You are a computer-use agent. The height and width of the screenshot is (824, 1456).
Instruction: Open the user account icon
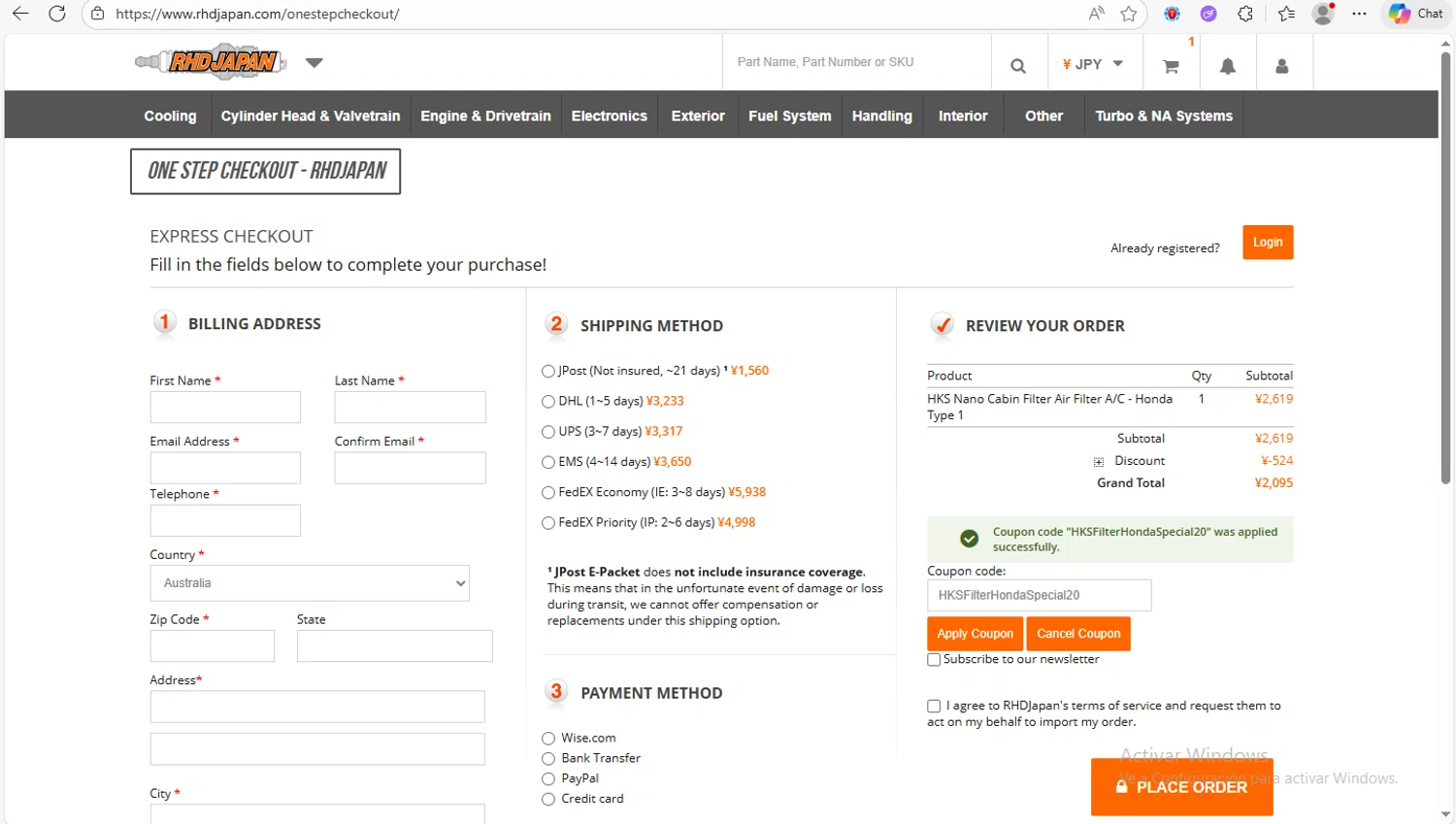point(1281,66)
